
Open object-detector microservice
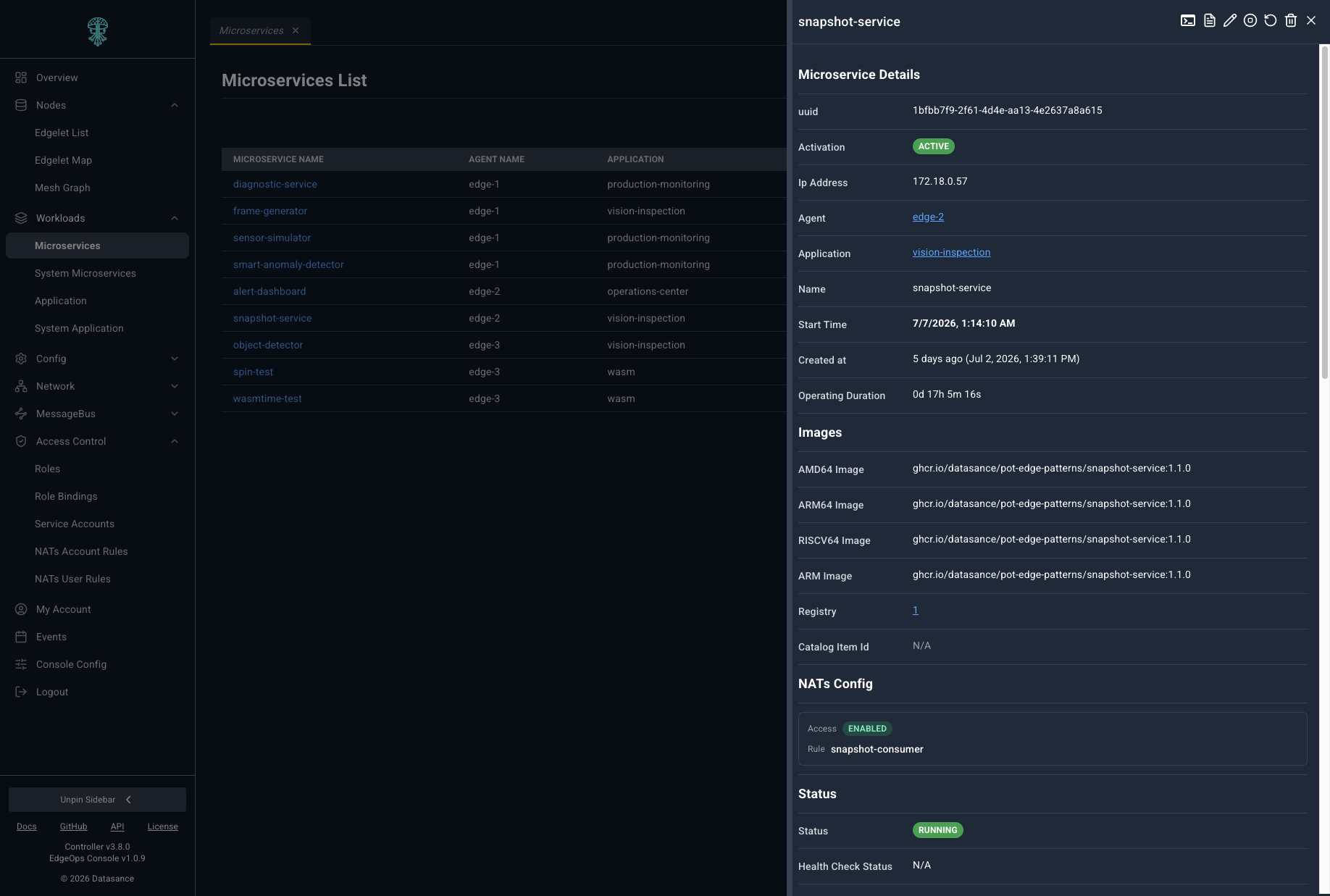(268, 345)
